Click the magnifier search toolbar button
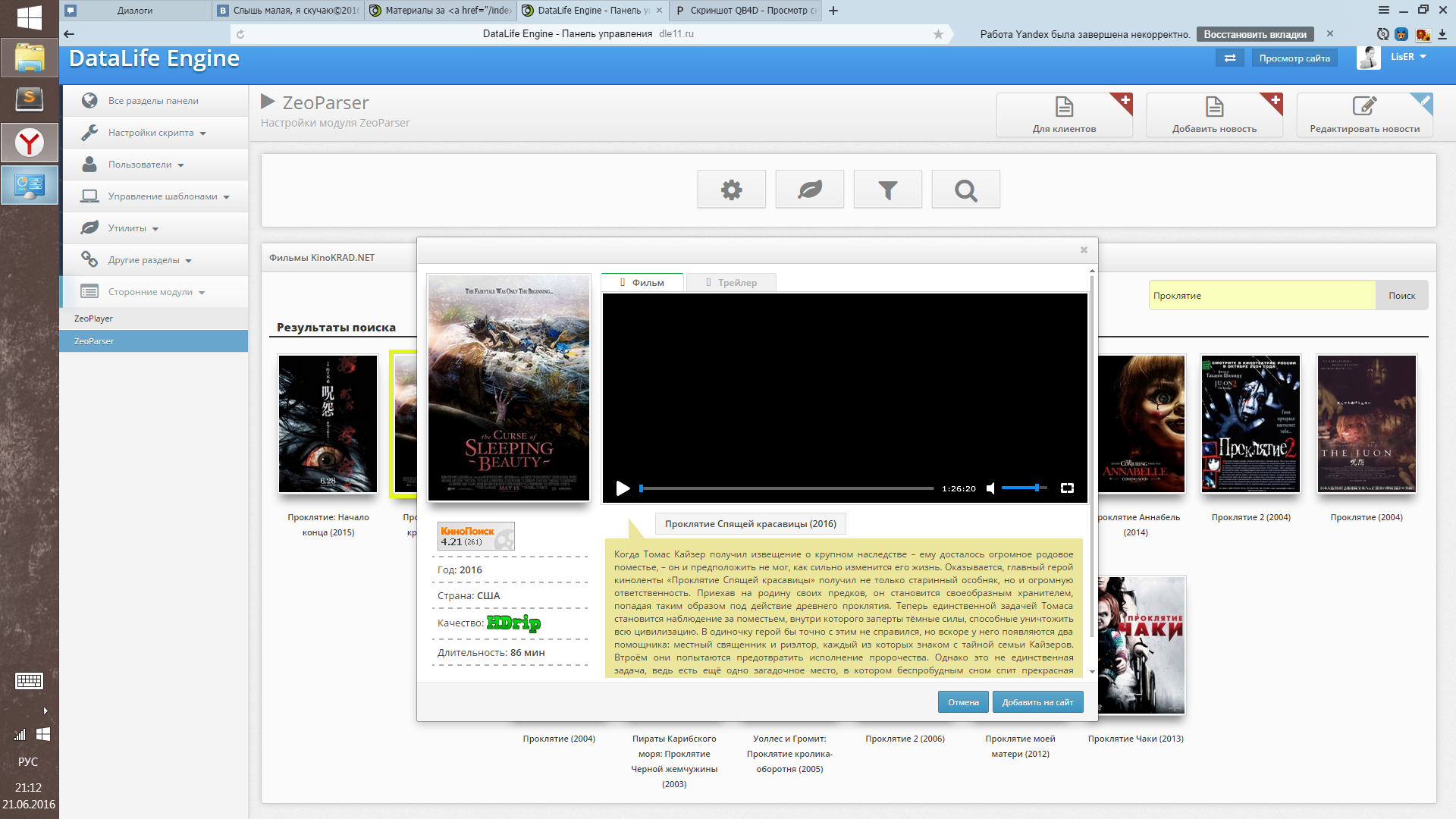The height and width of the screenshot is (819, 1456). [x=965, y=190]
